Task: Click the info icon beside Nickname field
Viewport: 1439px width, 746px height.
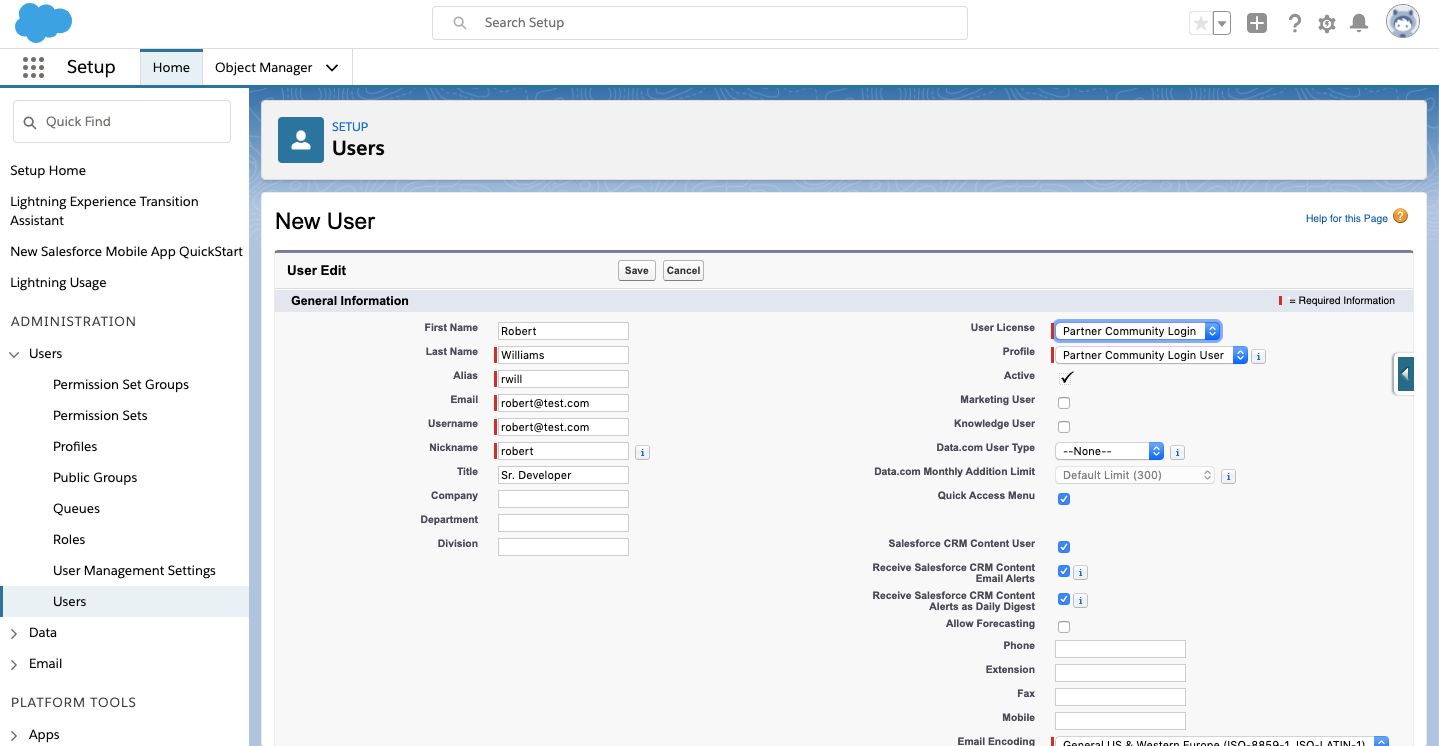Action: pos(642,452)
